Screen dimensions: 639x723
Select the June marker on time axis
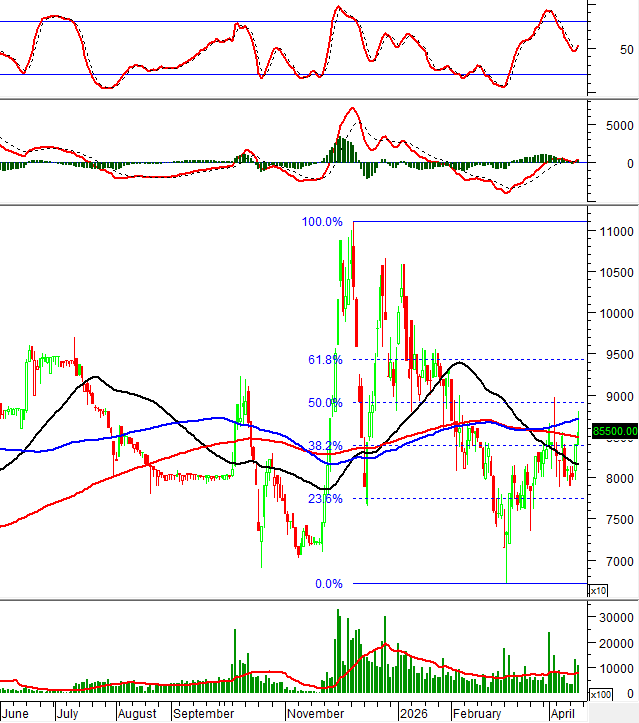click(x=16, y=714)
